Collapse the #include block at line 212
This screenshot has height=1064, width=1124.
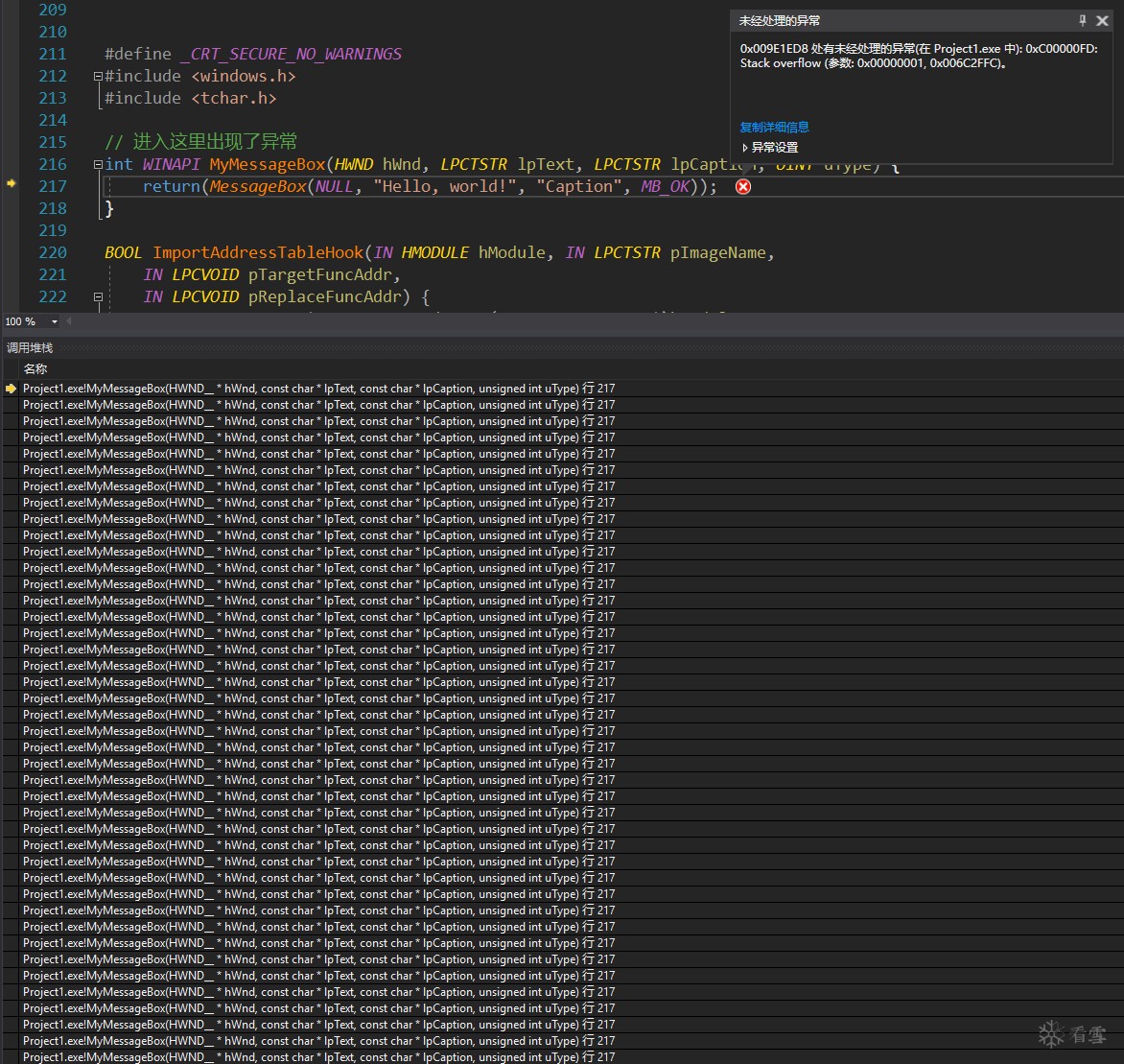click(x=98, y=76)
